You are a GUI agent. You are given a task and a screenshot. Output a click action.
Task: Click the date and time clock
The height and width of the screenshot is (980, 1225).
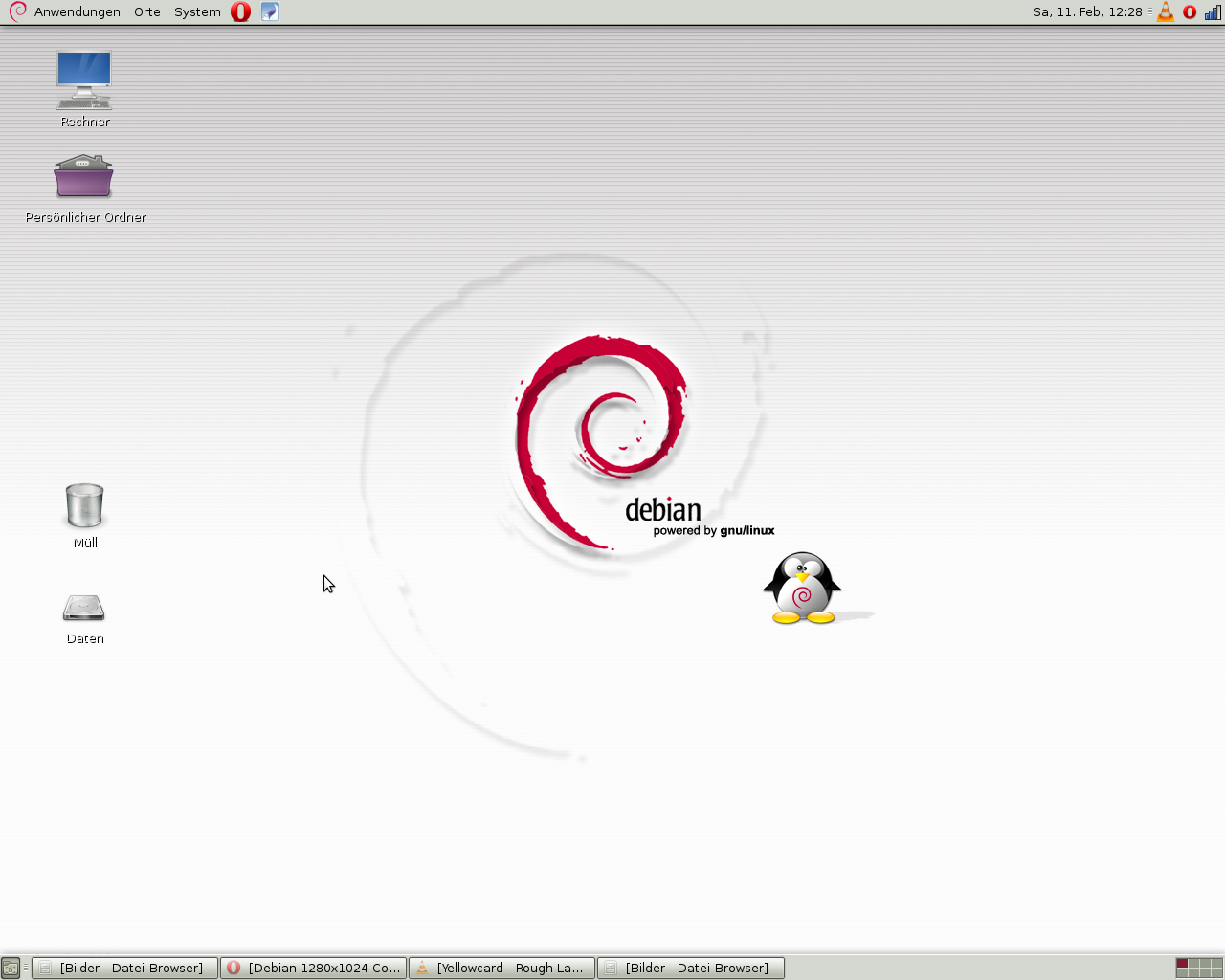1087,12
